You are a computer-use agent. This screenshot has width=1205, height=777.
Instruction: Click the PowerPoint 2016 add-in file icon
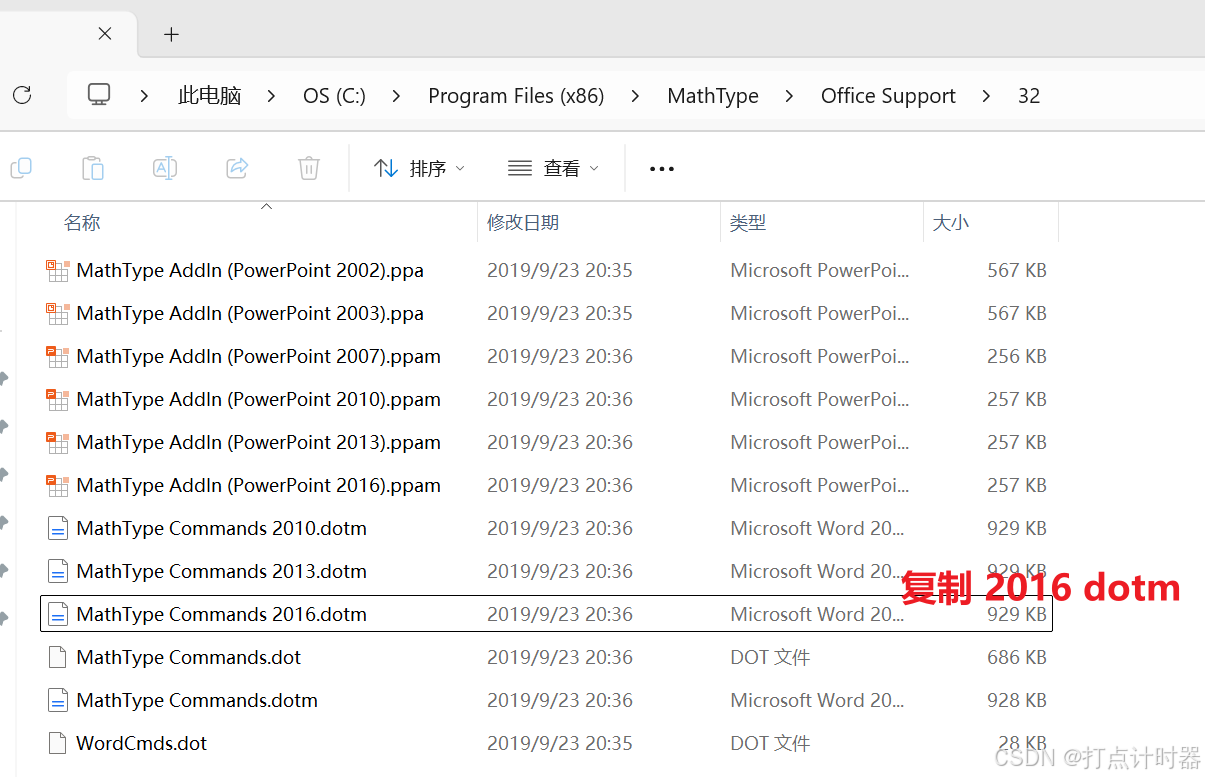pos(58,485)
